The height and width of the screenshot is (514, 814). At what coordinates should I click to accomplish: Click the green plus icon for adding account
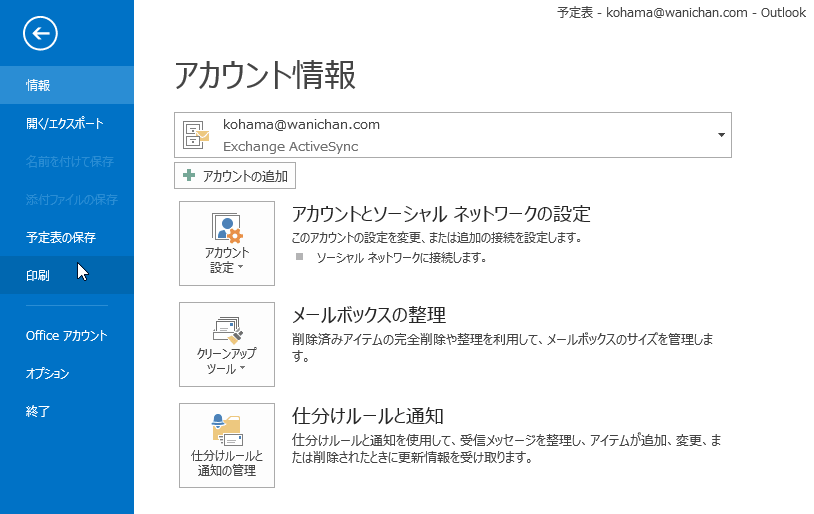[x=189, y=175]
